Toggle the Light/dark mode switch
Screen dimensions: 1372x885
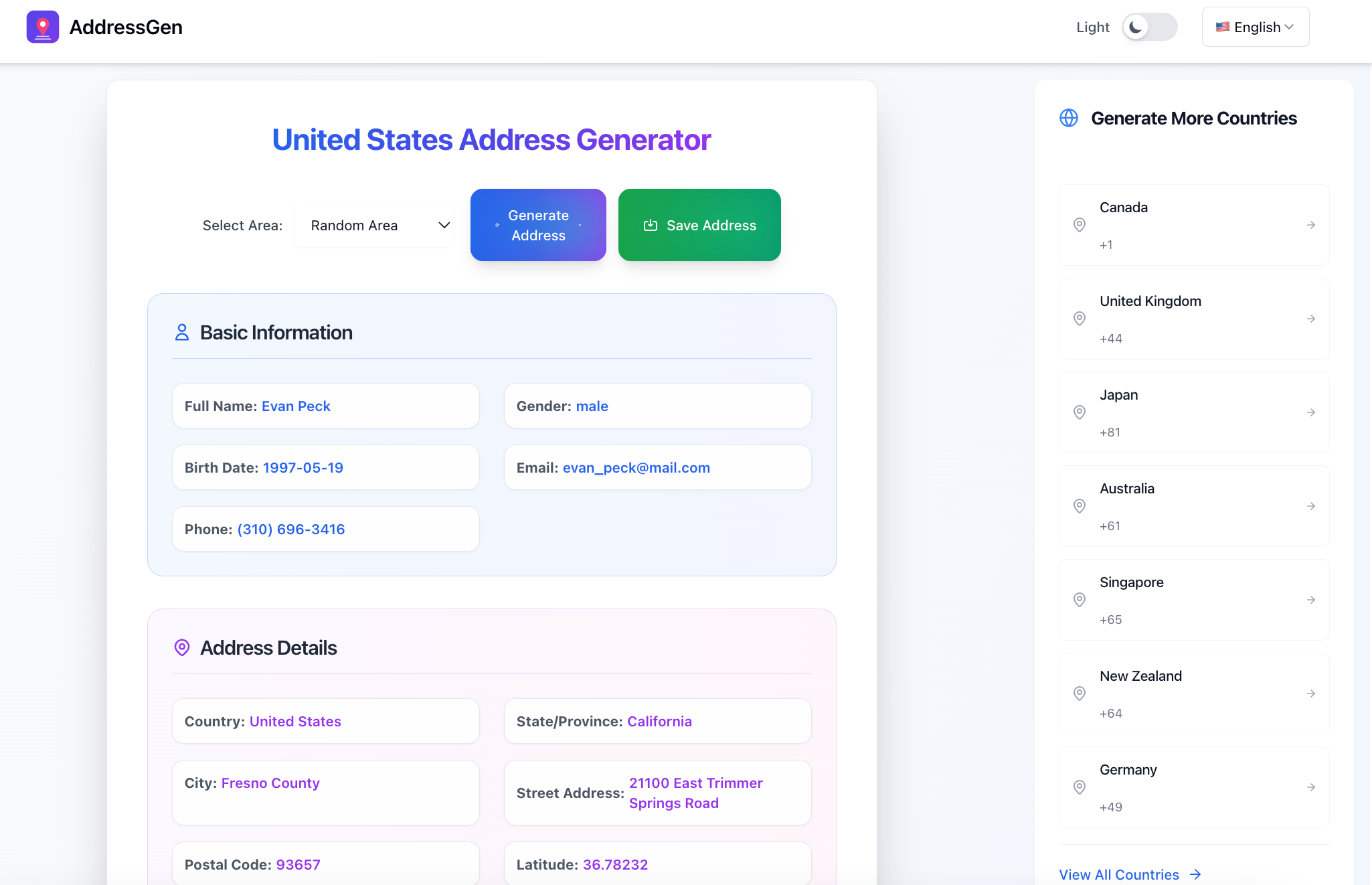tap(1149, 27)
